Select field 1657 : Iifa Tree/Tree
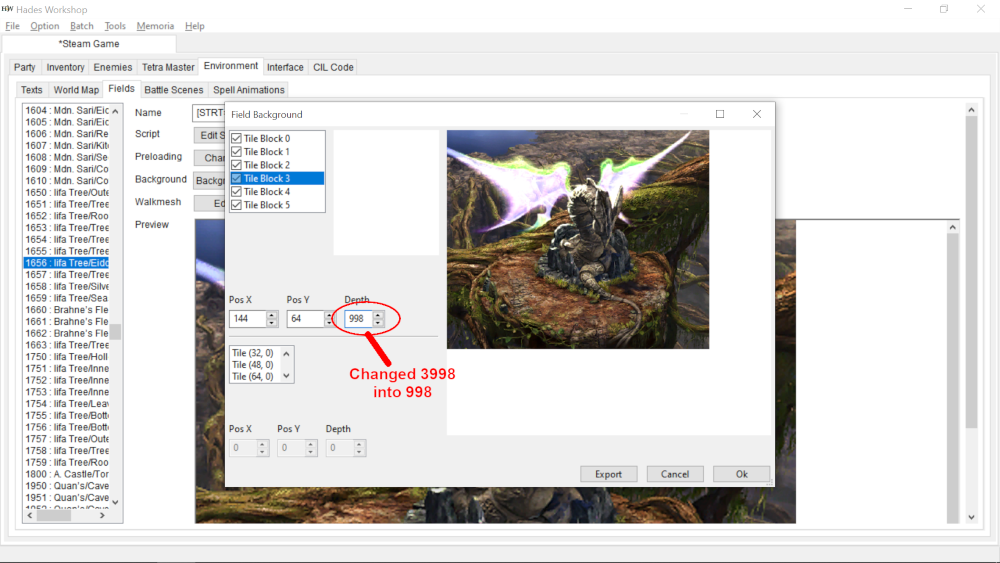The height and width of the screenshot is (563, 1000). 66,274
